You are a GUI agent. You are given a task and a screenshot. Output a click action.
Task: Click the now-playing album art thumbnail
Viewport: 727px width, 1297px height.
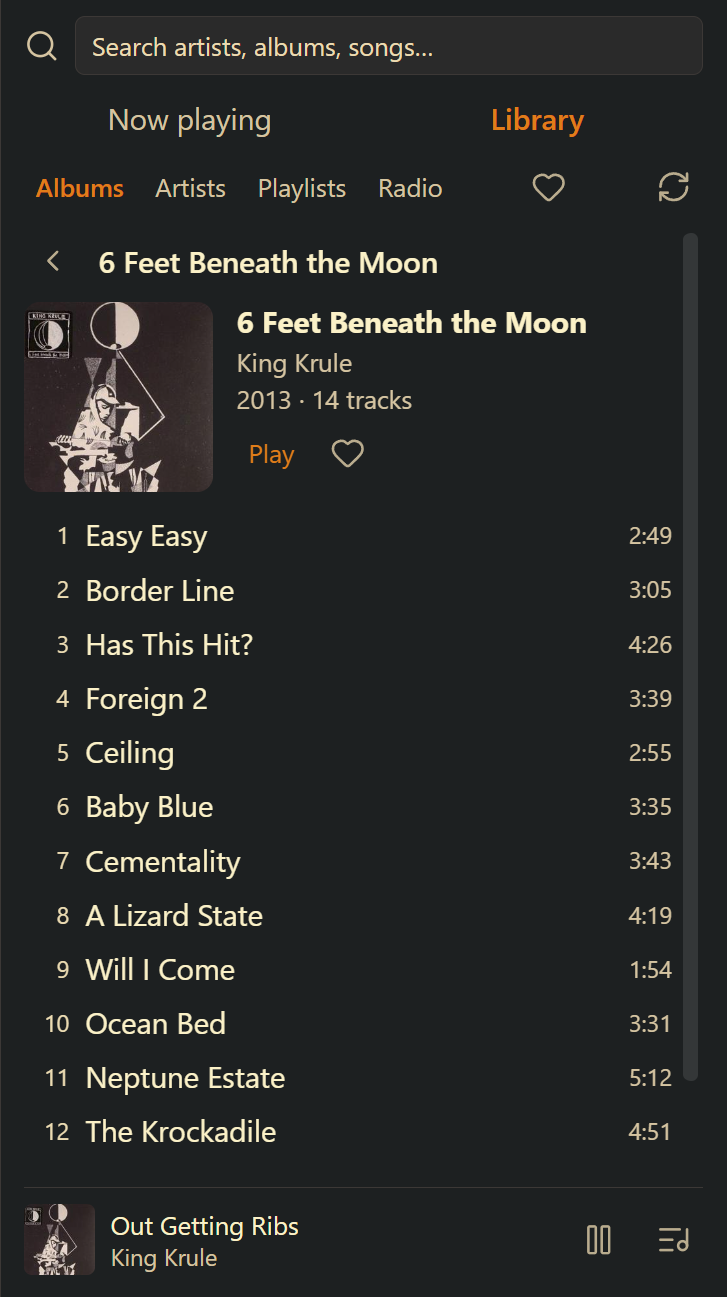pyautogui.click(x=59, y=1240)
